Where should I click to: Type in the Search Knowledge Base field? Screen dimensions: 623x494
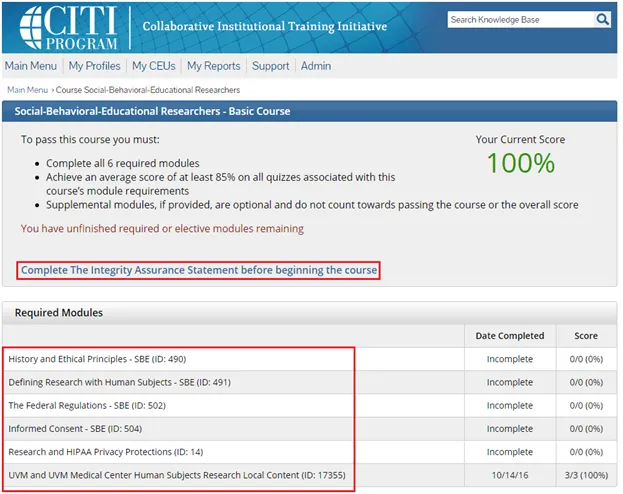520,19
